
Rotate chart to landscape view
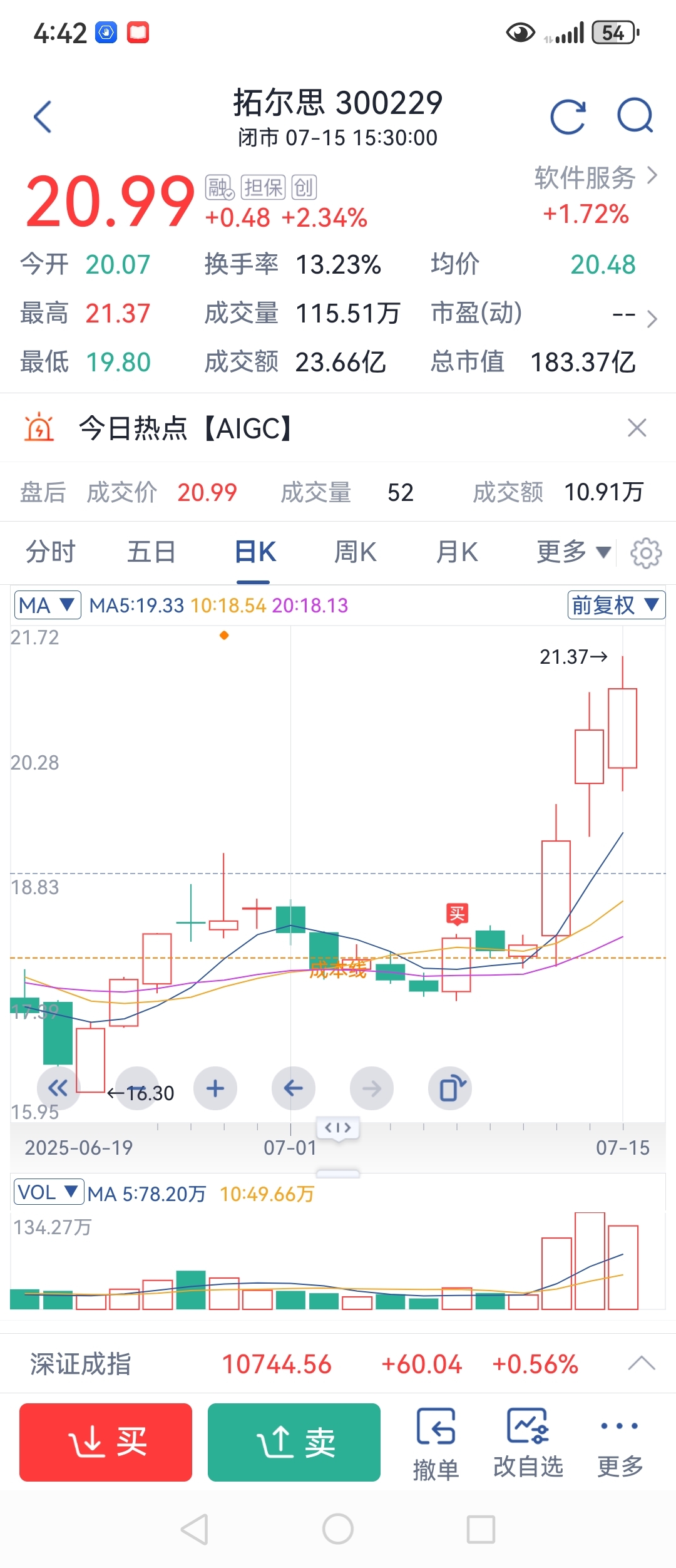coord(450,1088)
